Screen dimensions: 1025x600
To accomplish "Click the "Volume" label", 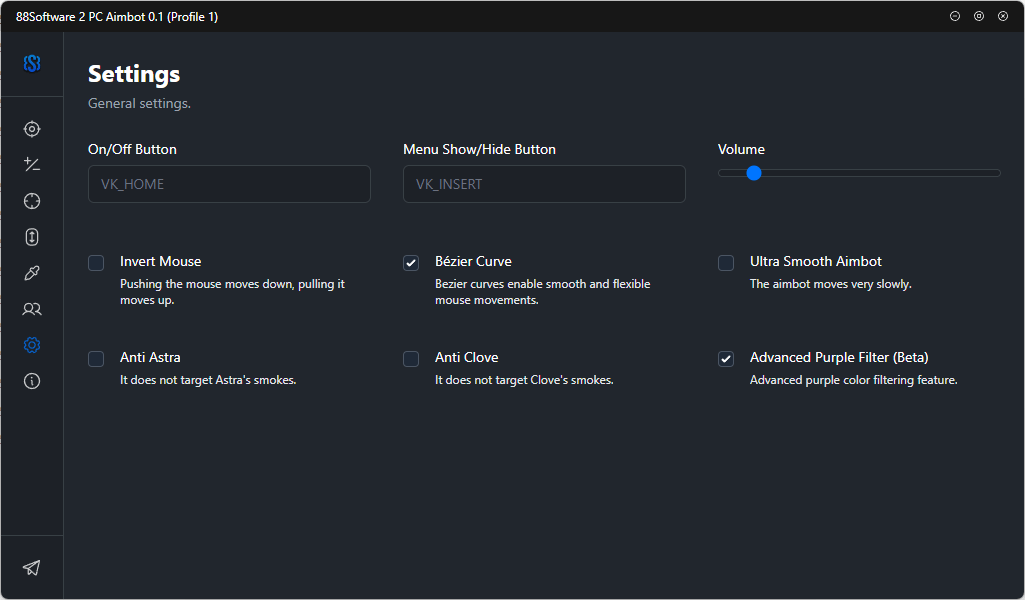I will (x=741, y=149).
